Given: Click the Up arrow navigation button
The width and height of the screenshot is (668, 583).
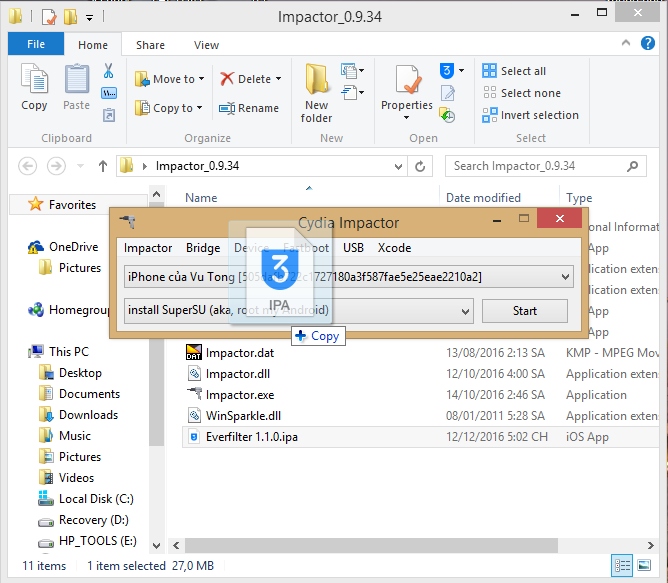Looking at the screenshot, I should pyautogui.click(x=103, y=166).
